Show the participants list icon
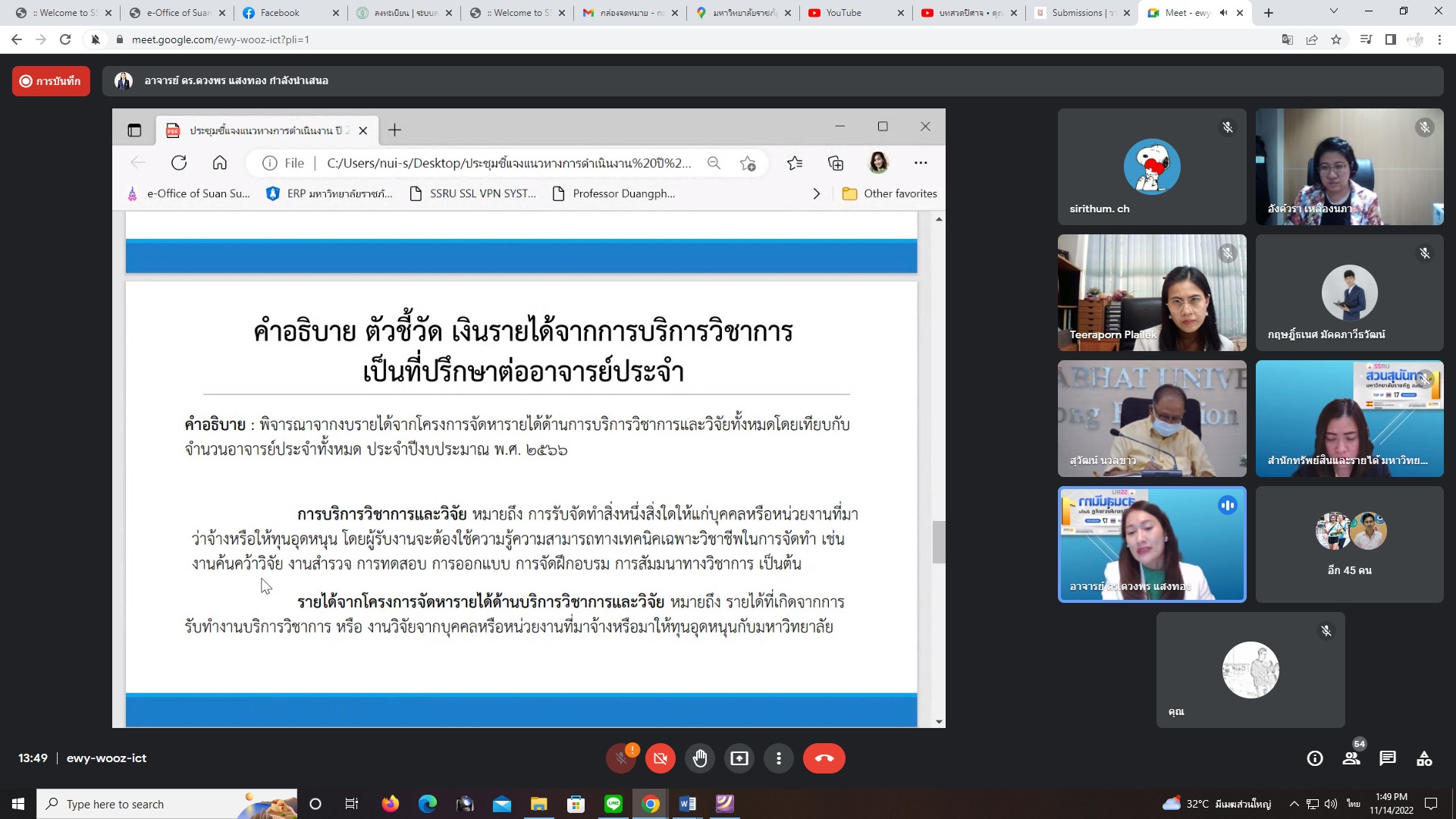Image resolution: width=1456 pixels, height=819 pixels. (x=1351, y=758)
